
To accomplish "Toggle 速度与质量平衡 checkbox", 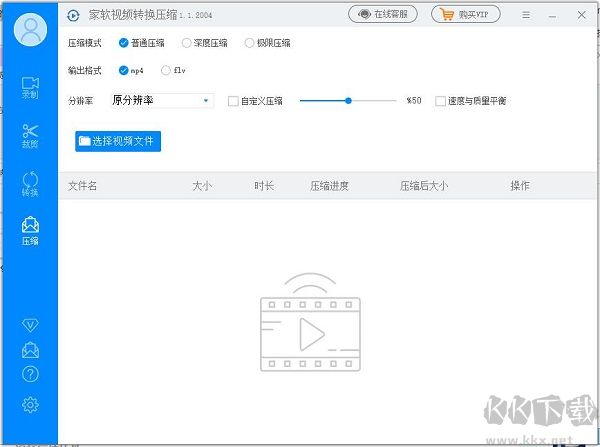I will coord(440,101).
